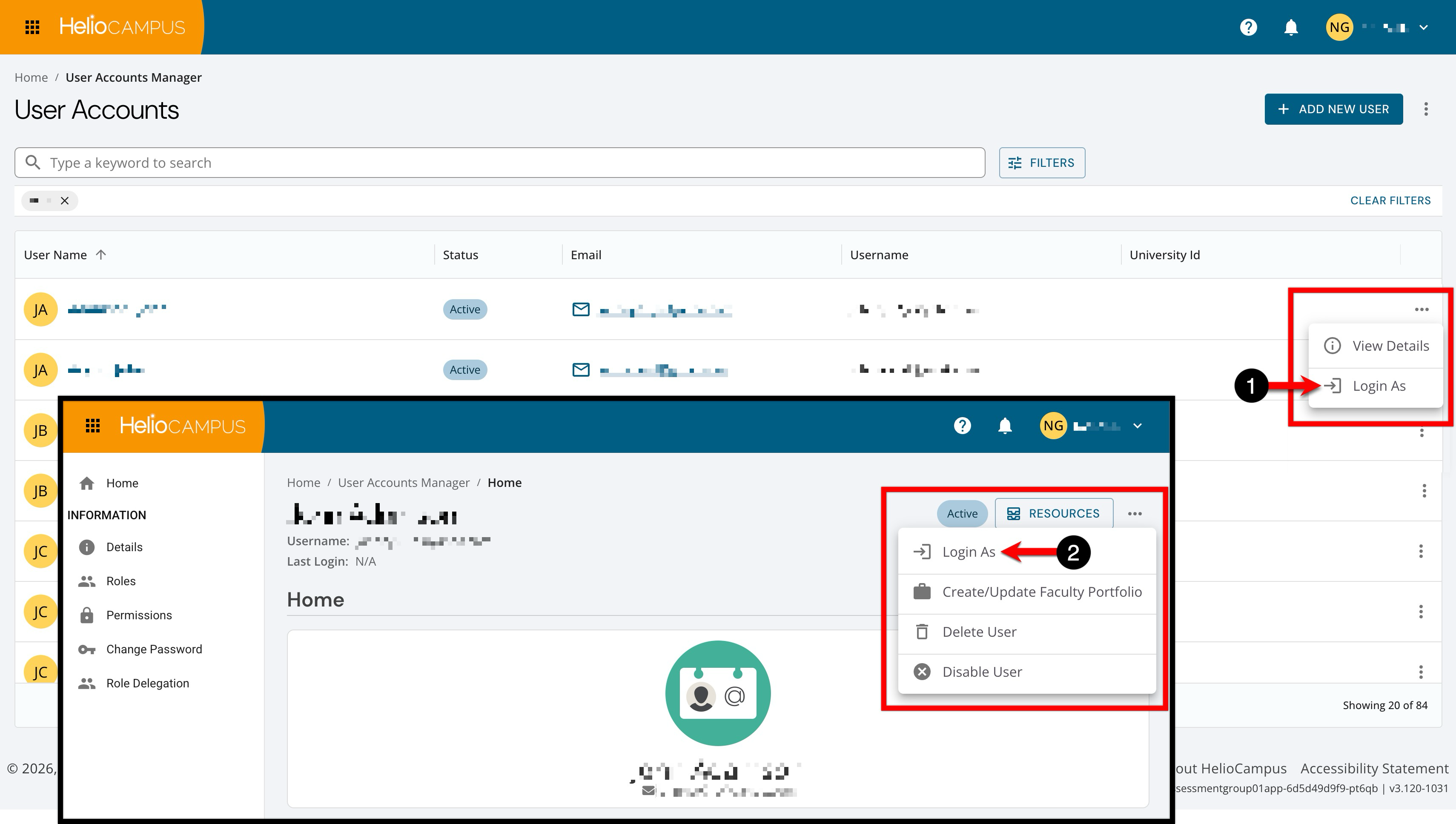Choose Login As in the row actions menu
Viewport: 1456px width, 824px height.
[x=1376, y=386]
